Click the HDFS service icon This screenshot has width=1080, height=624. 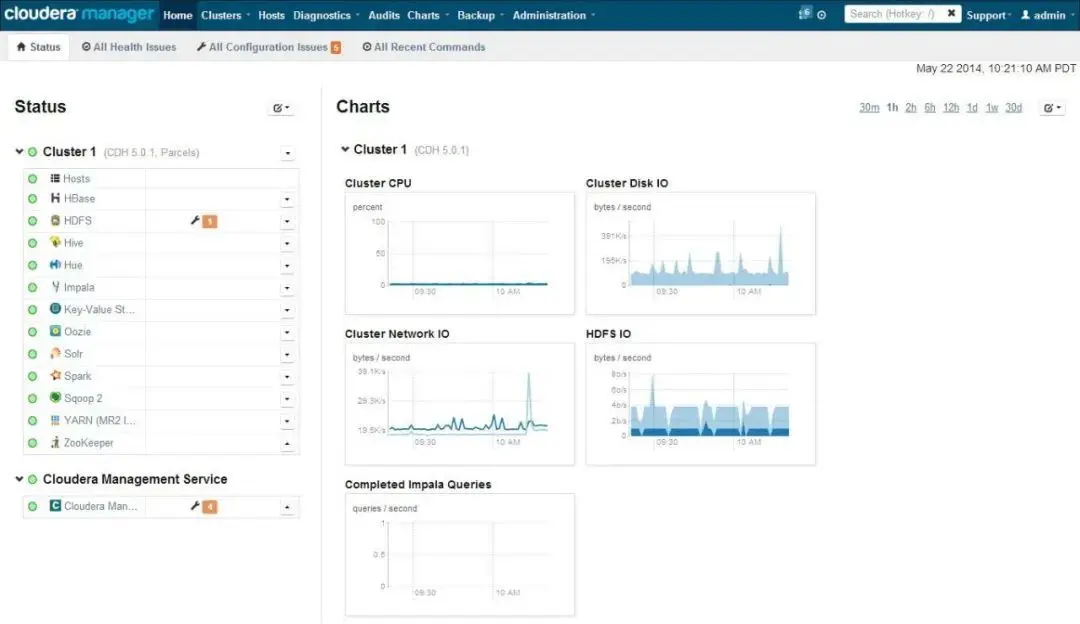click(56, 221)
